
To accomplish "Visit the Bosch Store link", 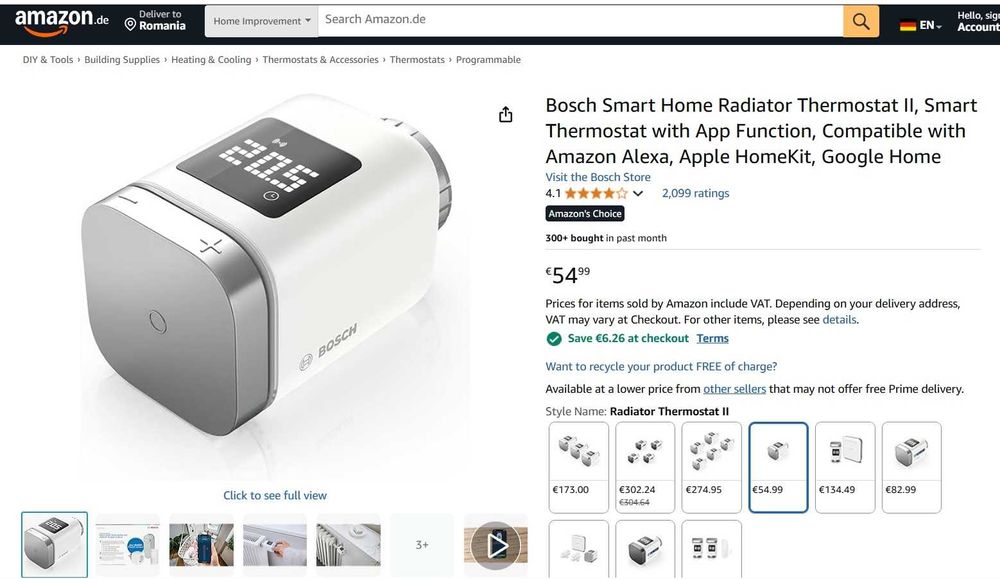I will click(598, 177).
